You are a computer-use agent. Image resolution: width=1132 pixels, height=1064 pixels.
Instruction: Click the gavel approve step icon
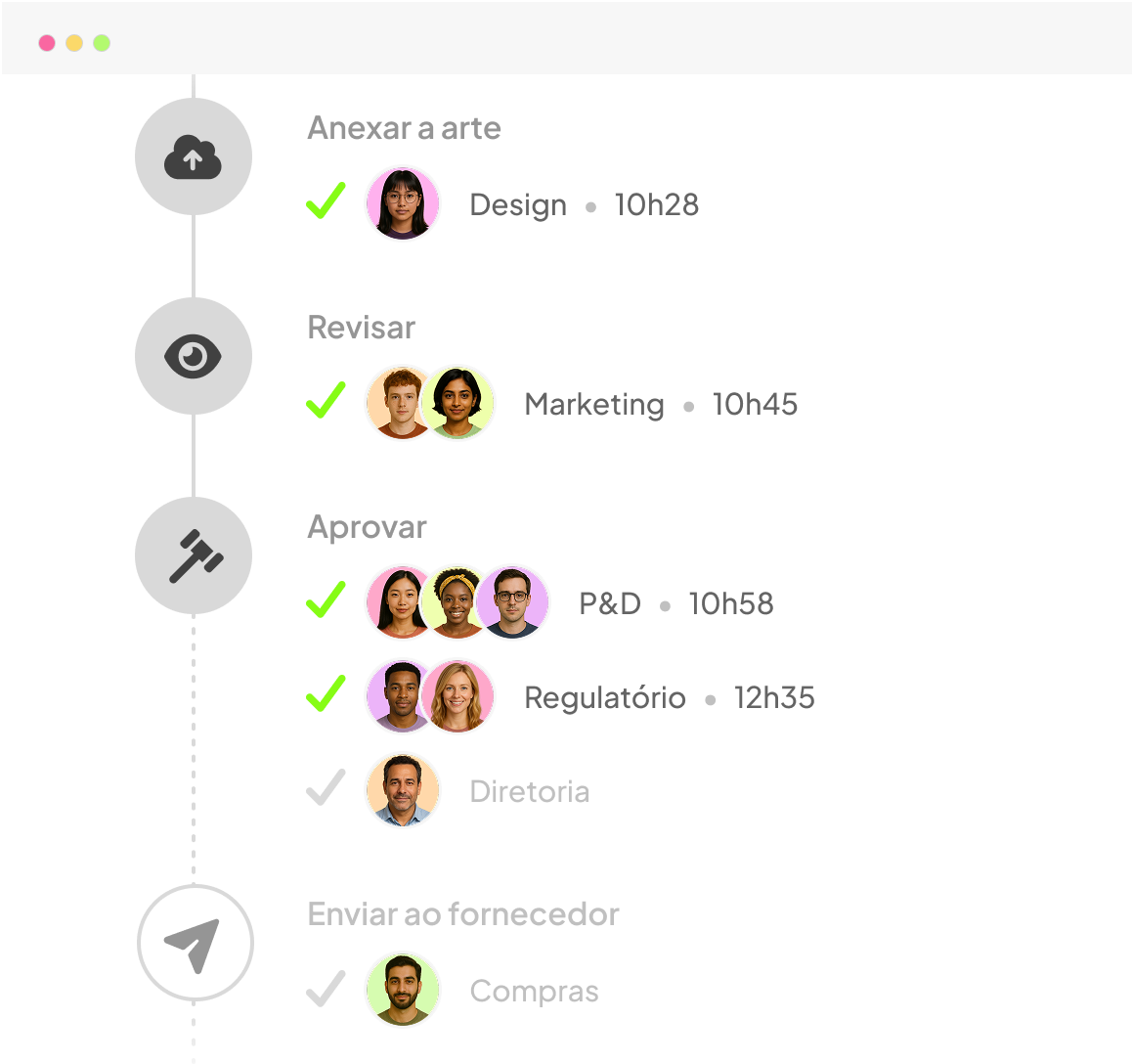pos(193,555)
